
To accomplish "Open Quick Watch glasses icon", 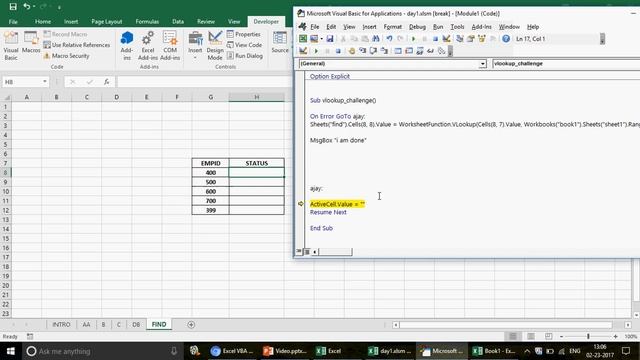I will 430,51.
